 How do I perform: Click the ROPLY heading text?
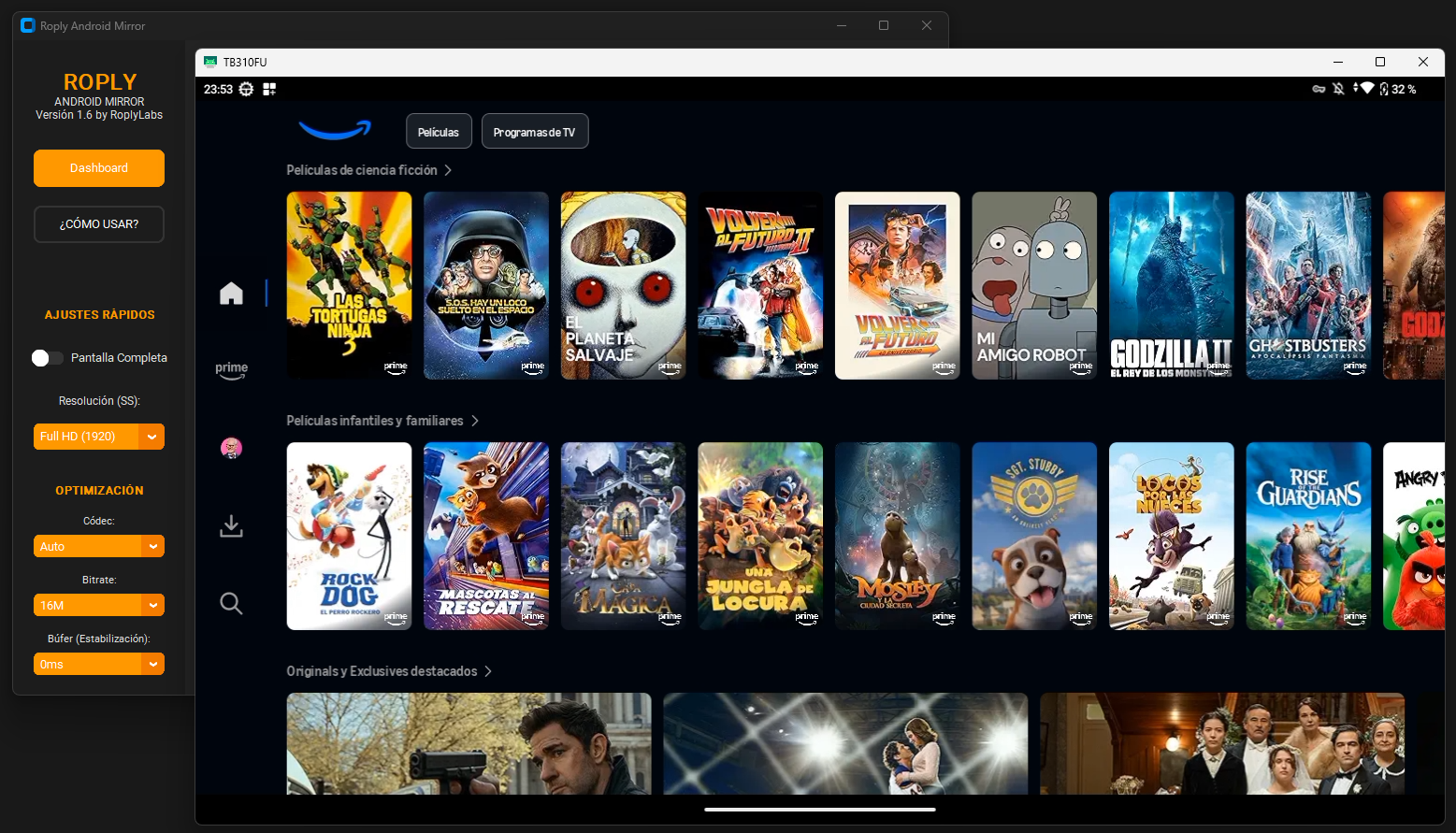coord(100,82)
